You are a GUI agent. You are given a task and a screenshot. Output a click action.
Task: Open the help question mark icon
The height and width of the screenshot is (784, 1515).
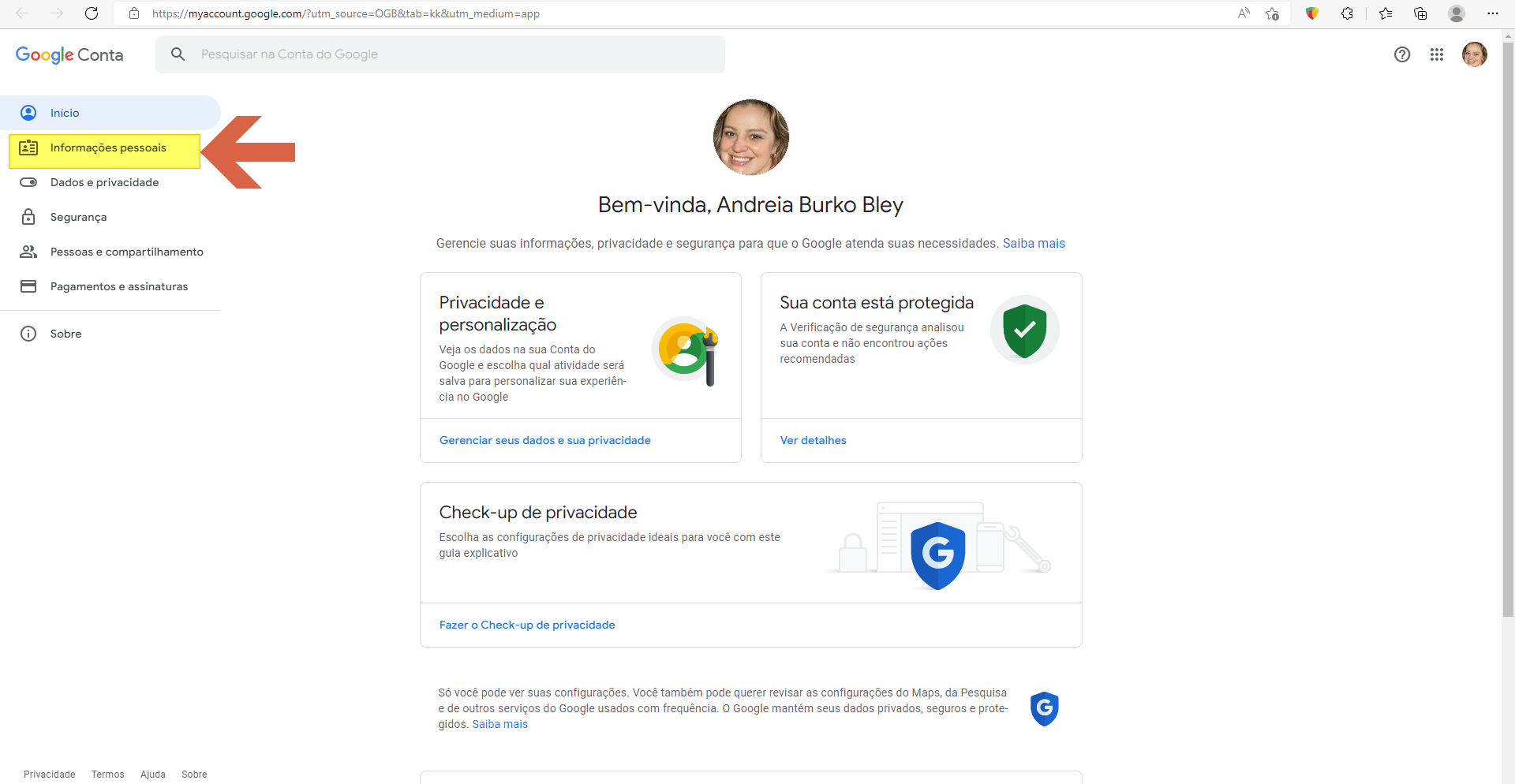point(1402,54)
